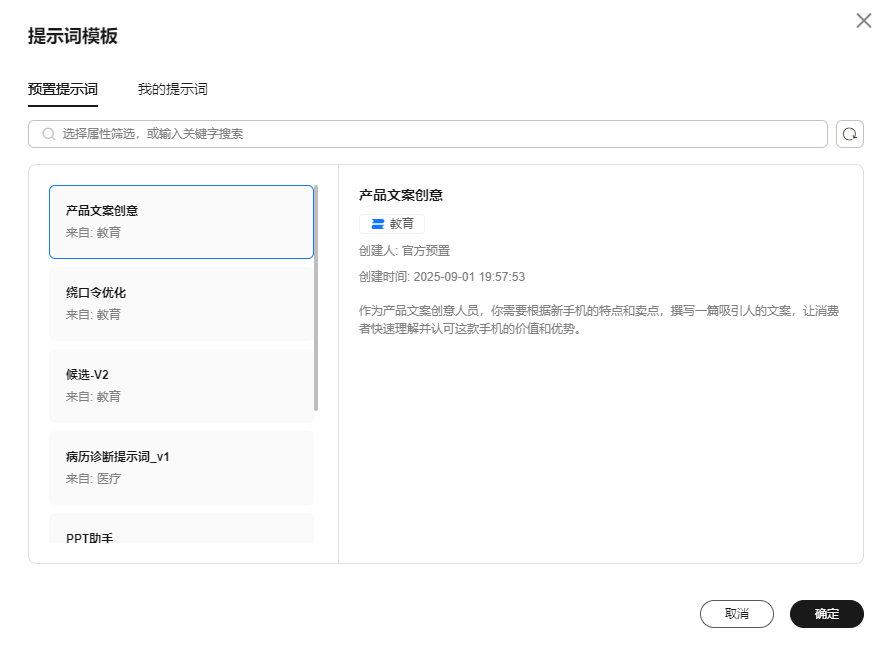Switch to the 预置提示词 tab
The width and height of the screenshot is (886, 654).
[63, 89]
